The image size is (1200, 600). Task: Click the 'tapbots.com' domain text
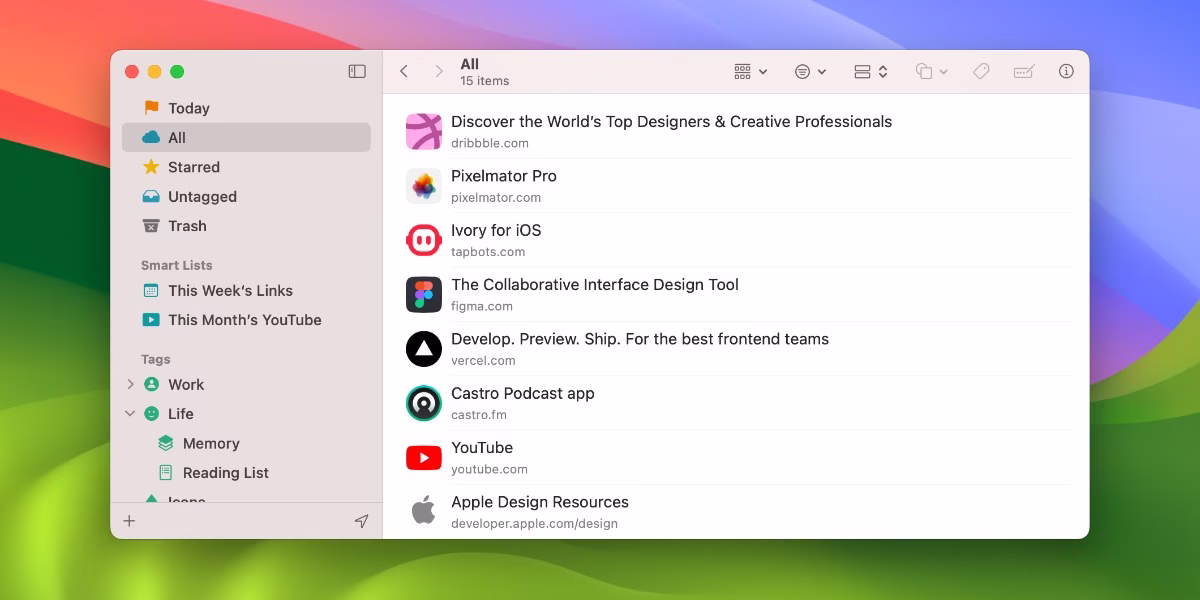(488, 252)
